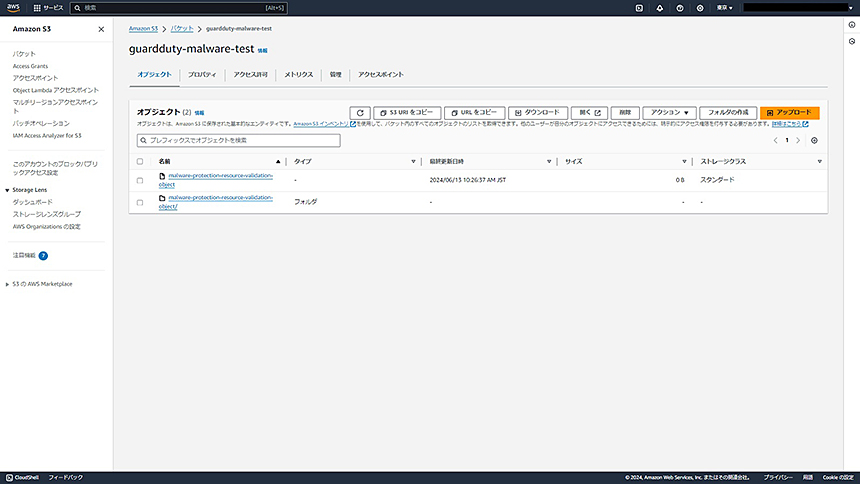Screen dimensions: 860x484
Task: Click the orange Upload button
Action: click(x=789, y=112)
